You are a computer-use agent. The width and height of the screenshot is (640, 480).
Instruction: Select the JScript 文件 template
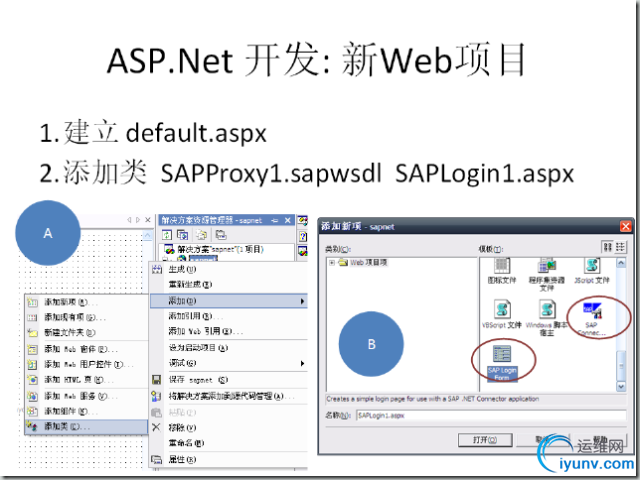(x=591, y=271)
